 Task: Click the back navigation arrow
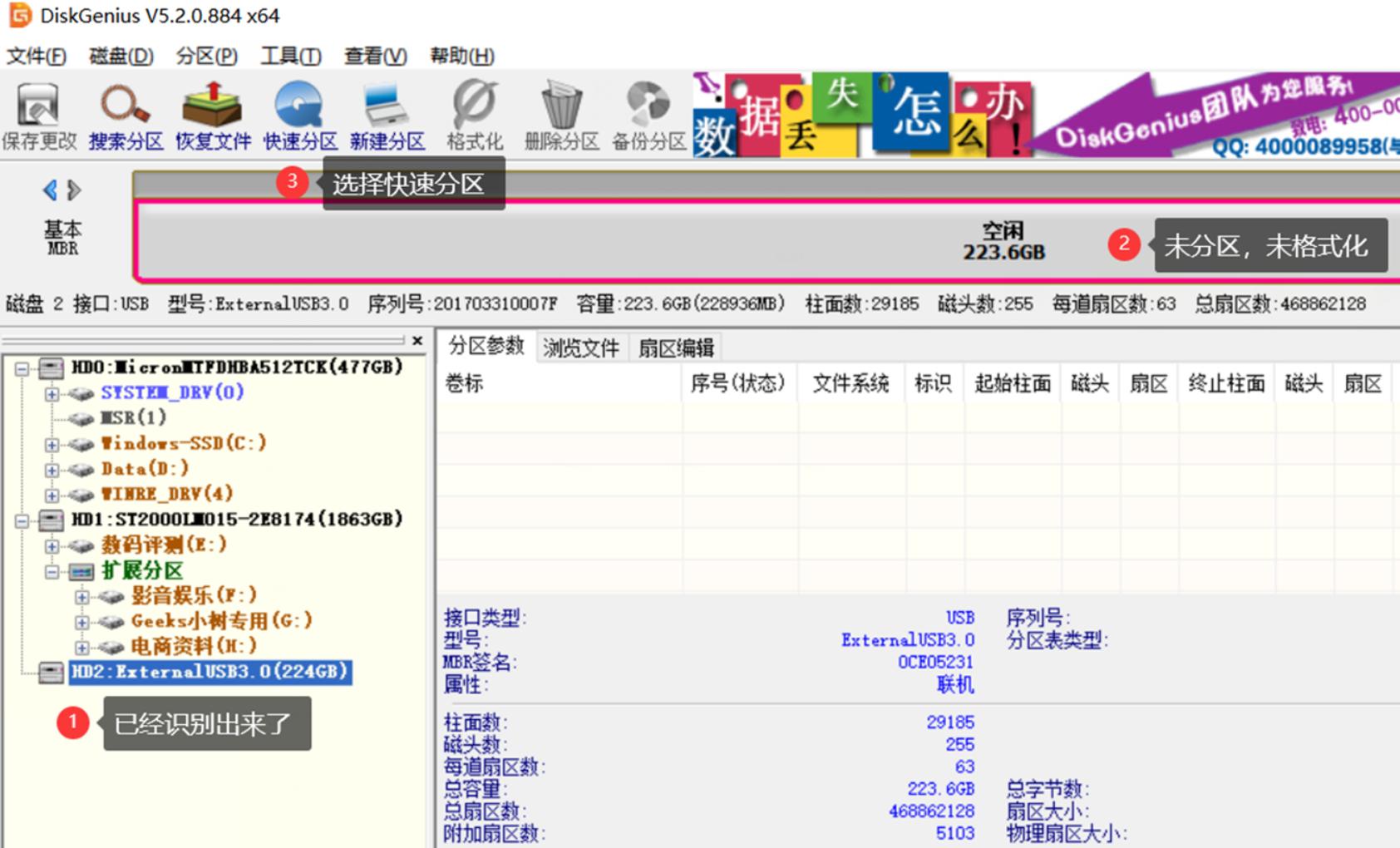pos(50,190)
